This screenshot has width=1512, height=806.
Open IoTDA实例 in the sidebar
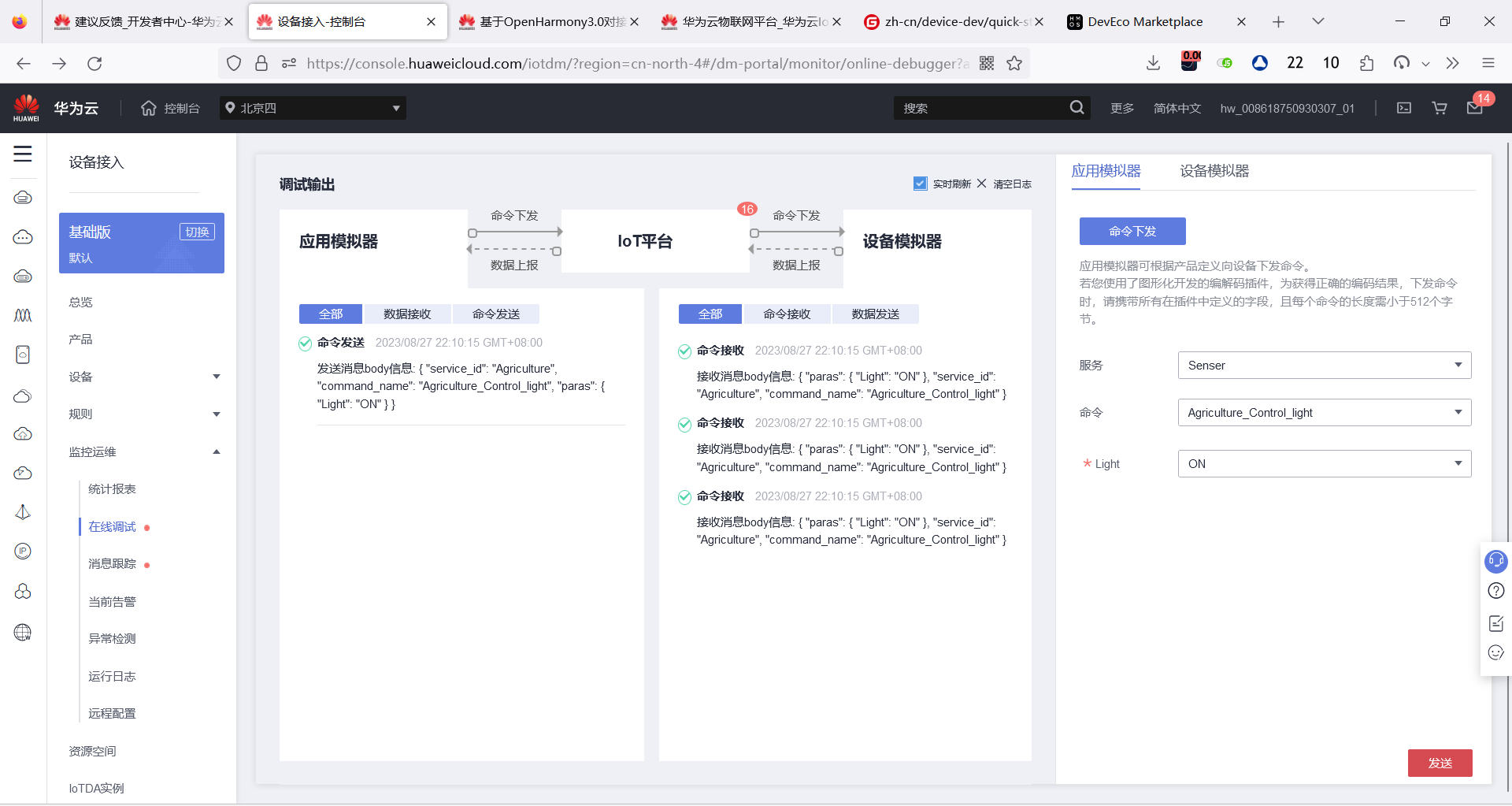click(x=96, y=788)
